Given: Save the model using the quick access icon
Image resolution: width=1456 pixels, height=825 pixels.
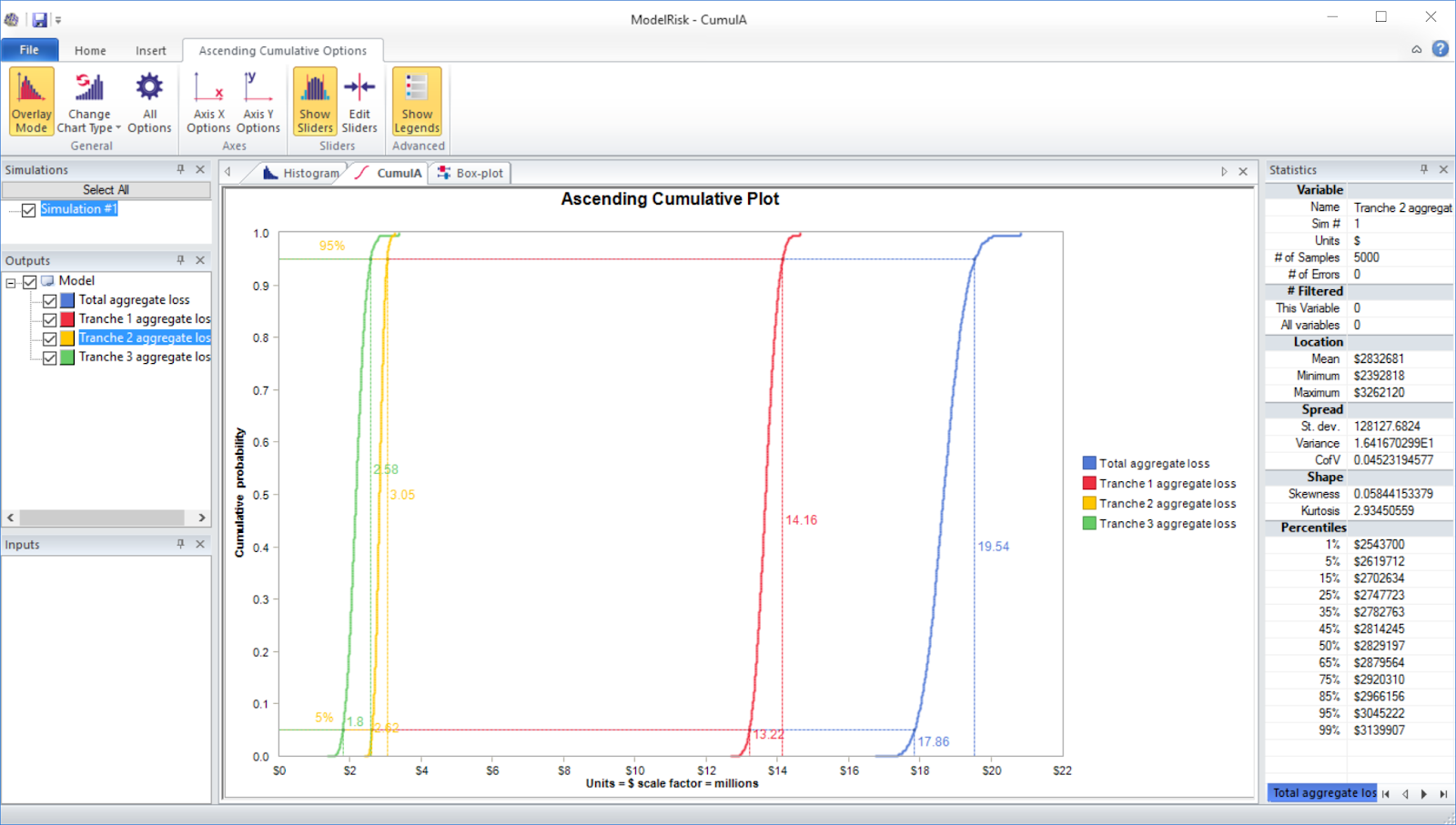Looking at the screenshot, I should point(38,17).
